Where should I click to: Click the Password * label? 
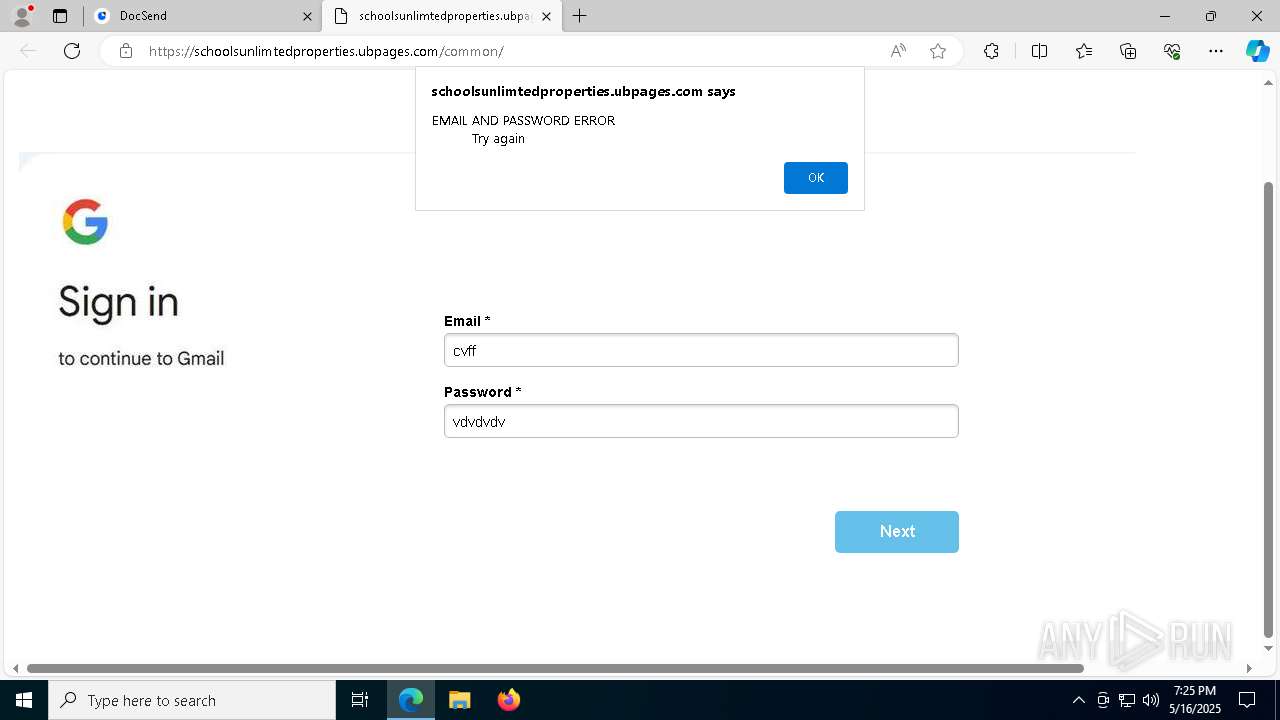pyautogui.click(x=483, y=392)
